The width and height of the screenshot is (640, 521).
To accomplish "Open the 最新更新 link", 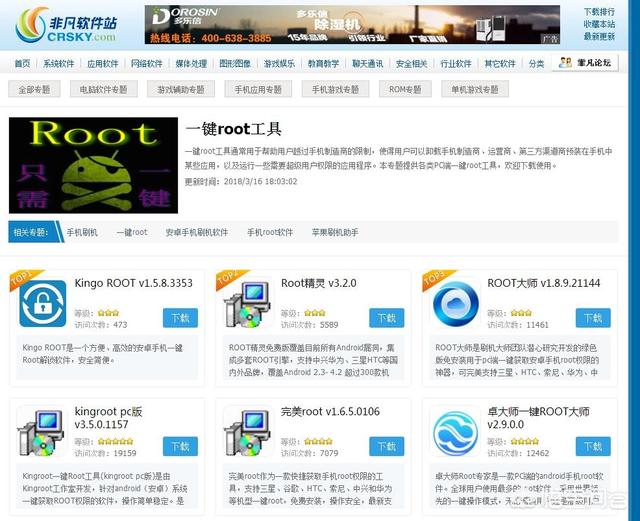I will (599, 36).
